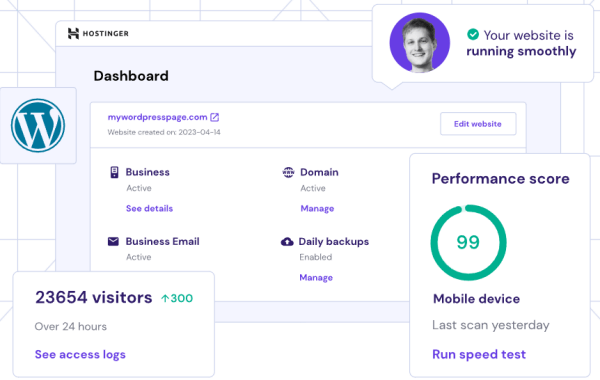Open external link icon beside mywordpresspage.com
Image resolution: width=600 pixels, height=380 pixels.
tap(215, 117)
